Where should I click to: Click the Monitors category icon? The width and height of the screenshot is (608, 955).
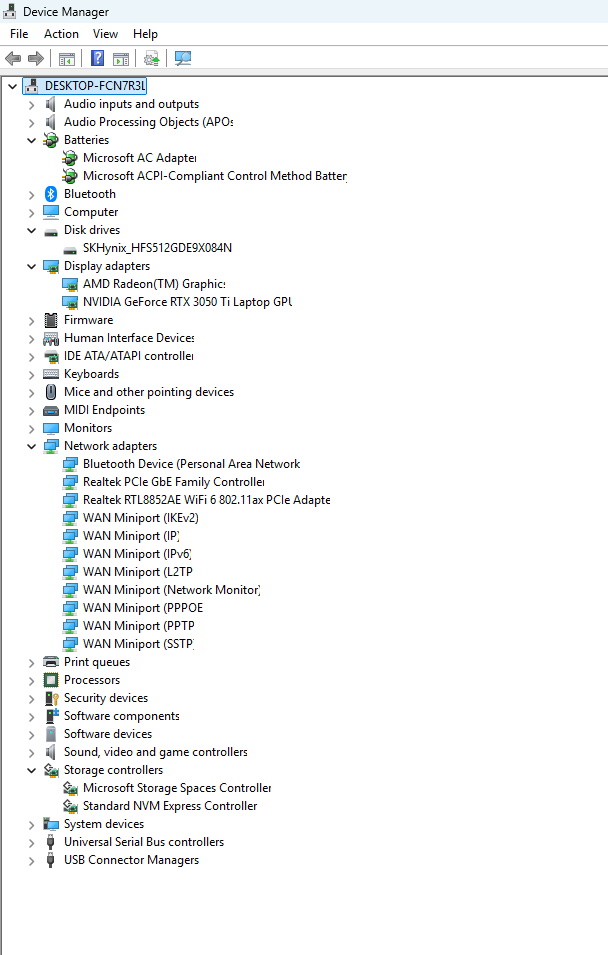(51, 428)
